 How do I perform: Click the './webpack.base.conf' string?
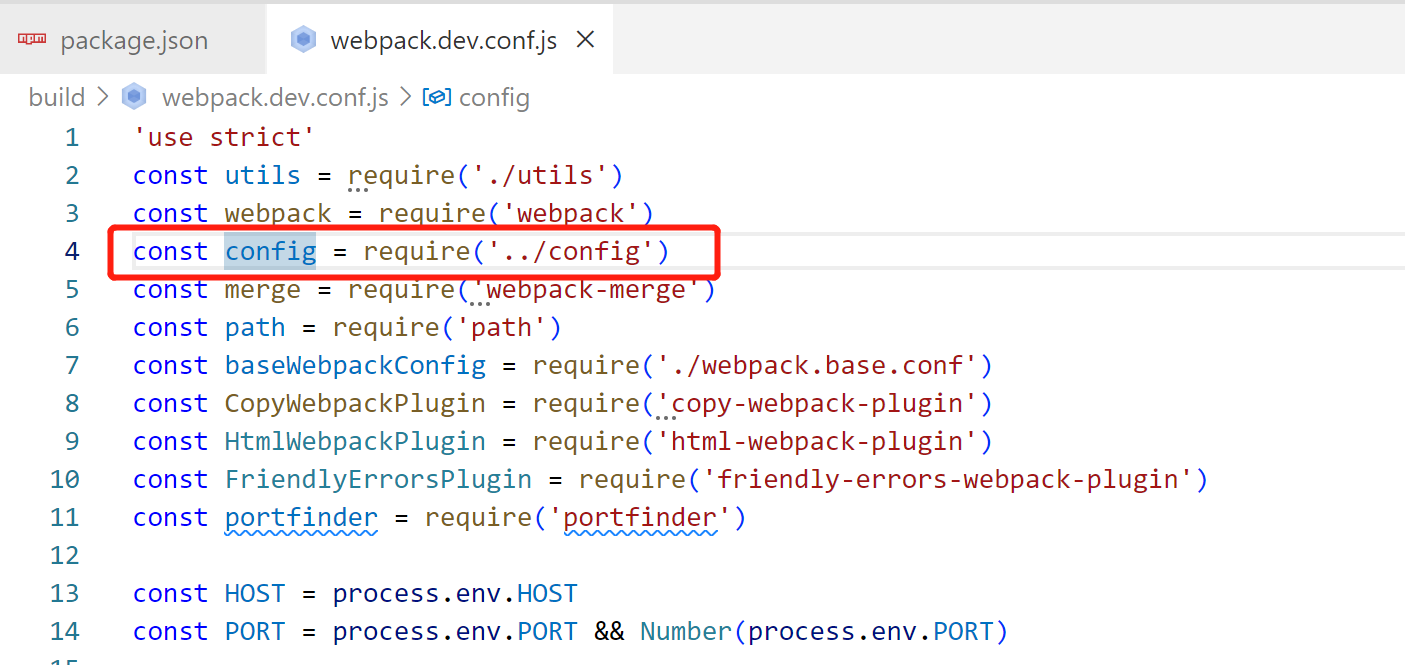[x=816, y=365]
